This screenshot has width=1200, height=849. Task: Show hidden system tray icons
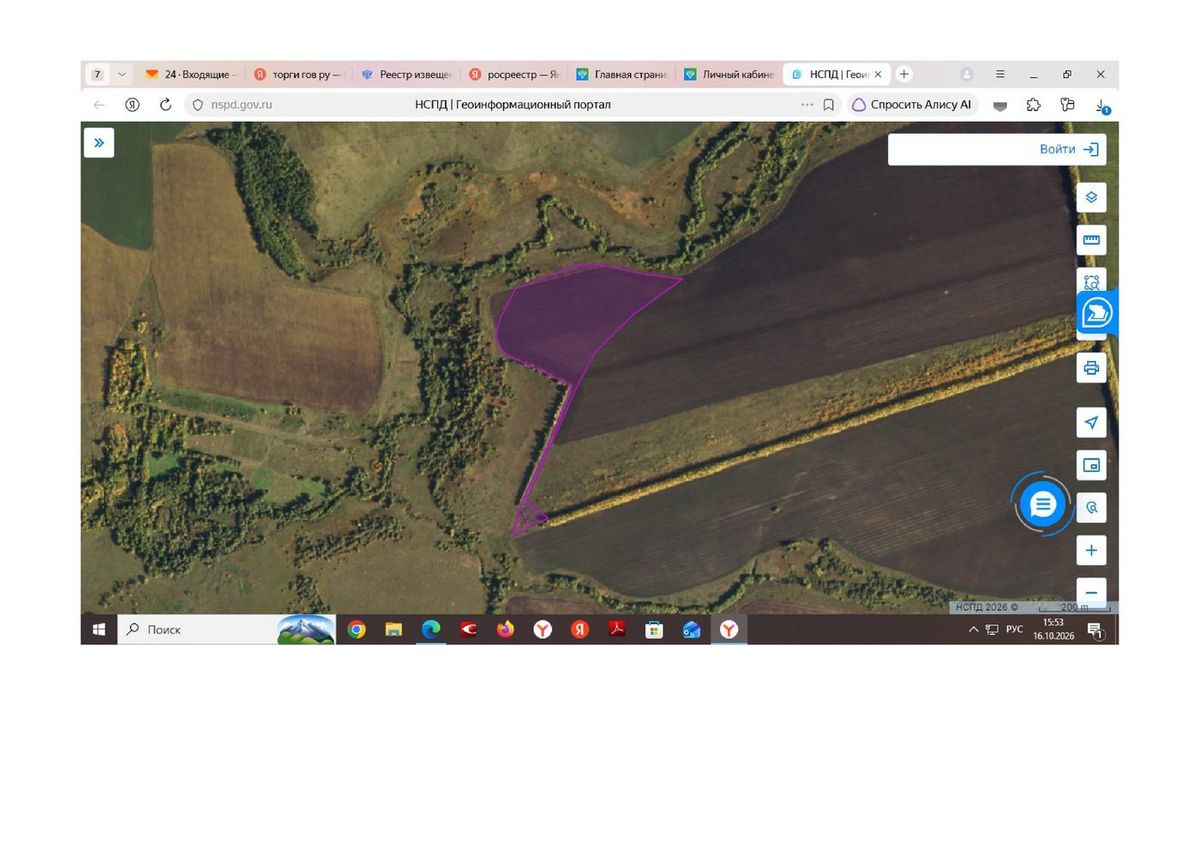tap(974, 629)
